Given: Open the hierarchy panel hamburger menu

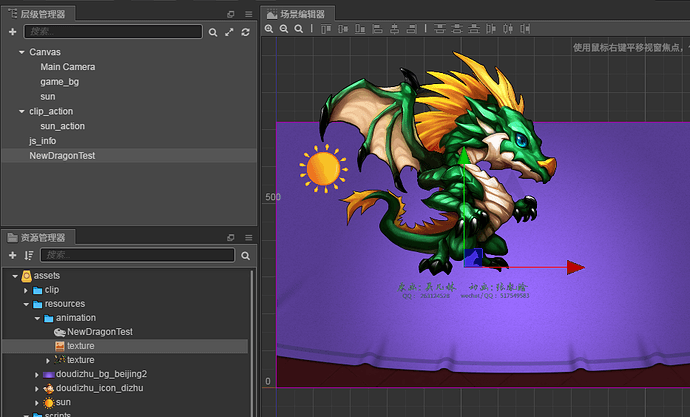Looking at the screenshot, I should click(247, 13).
